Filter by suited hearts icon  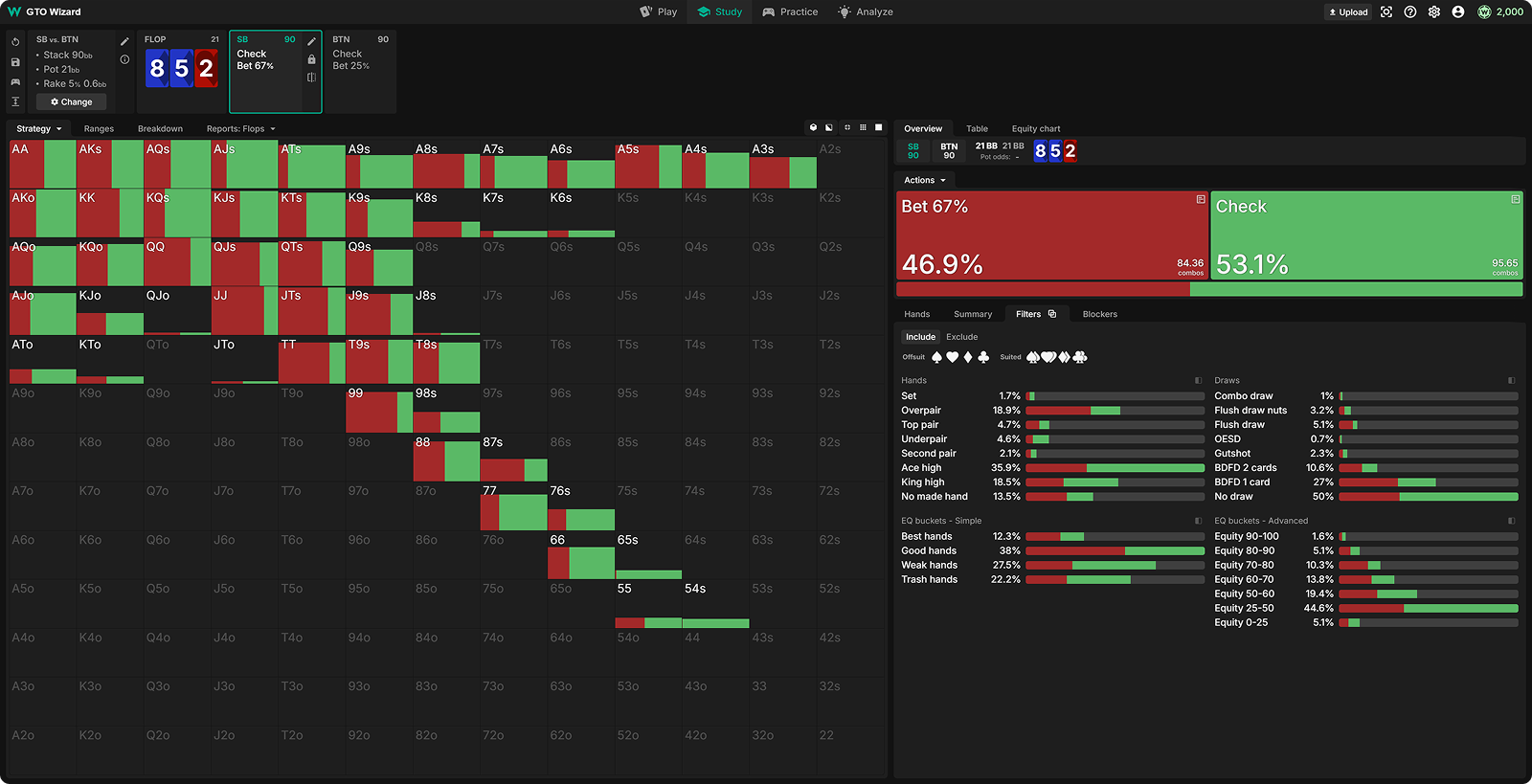pos(1048,357)
